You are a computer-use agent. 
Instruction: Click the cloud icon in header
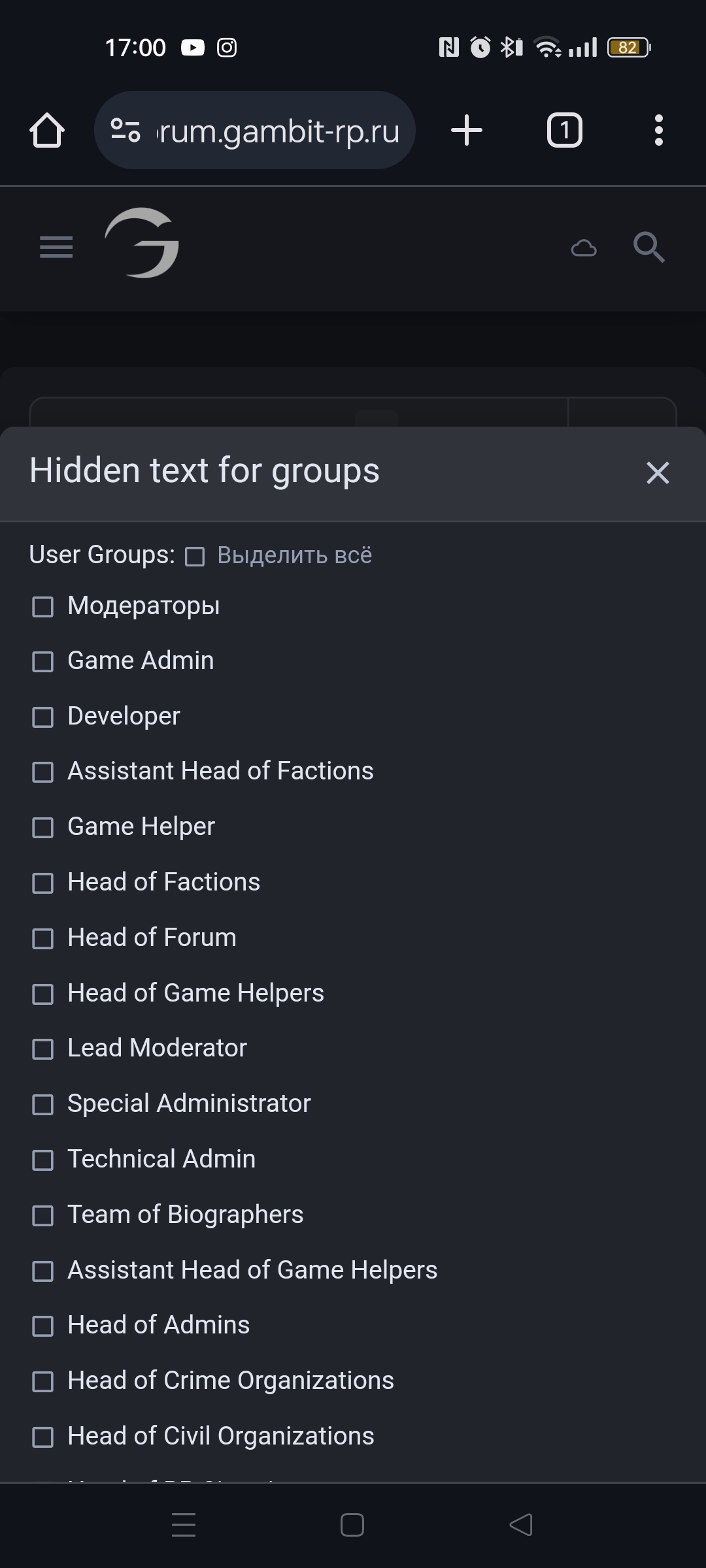point(584,248)
